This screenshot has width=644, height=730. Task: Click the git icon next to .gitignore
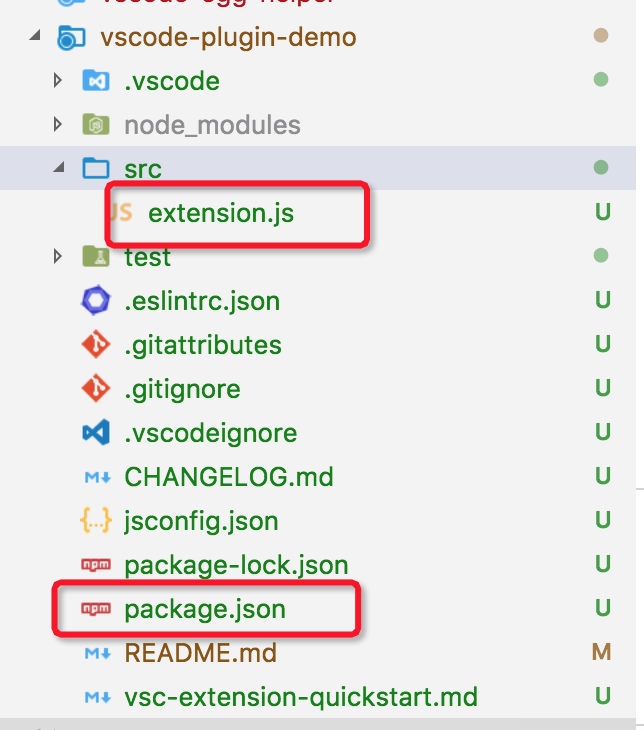(x=95, y=389)
